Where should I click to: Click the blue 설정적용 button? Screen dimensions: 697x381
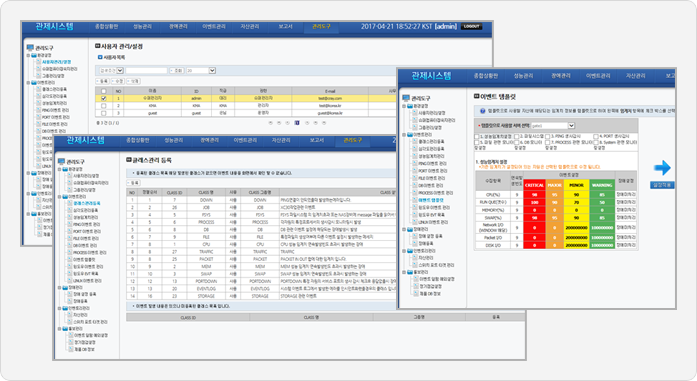tap(662, 184)
